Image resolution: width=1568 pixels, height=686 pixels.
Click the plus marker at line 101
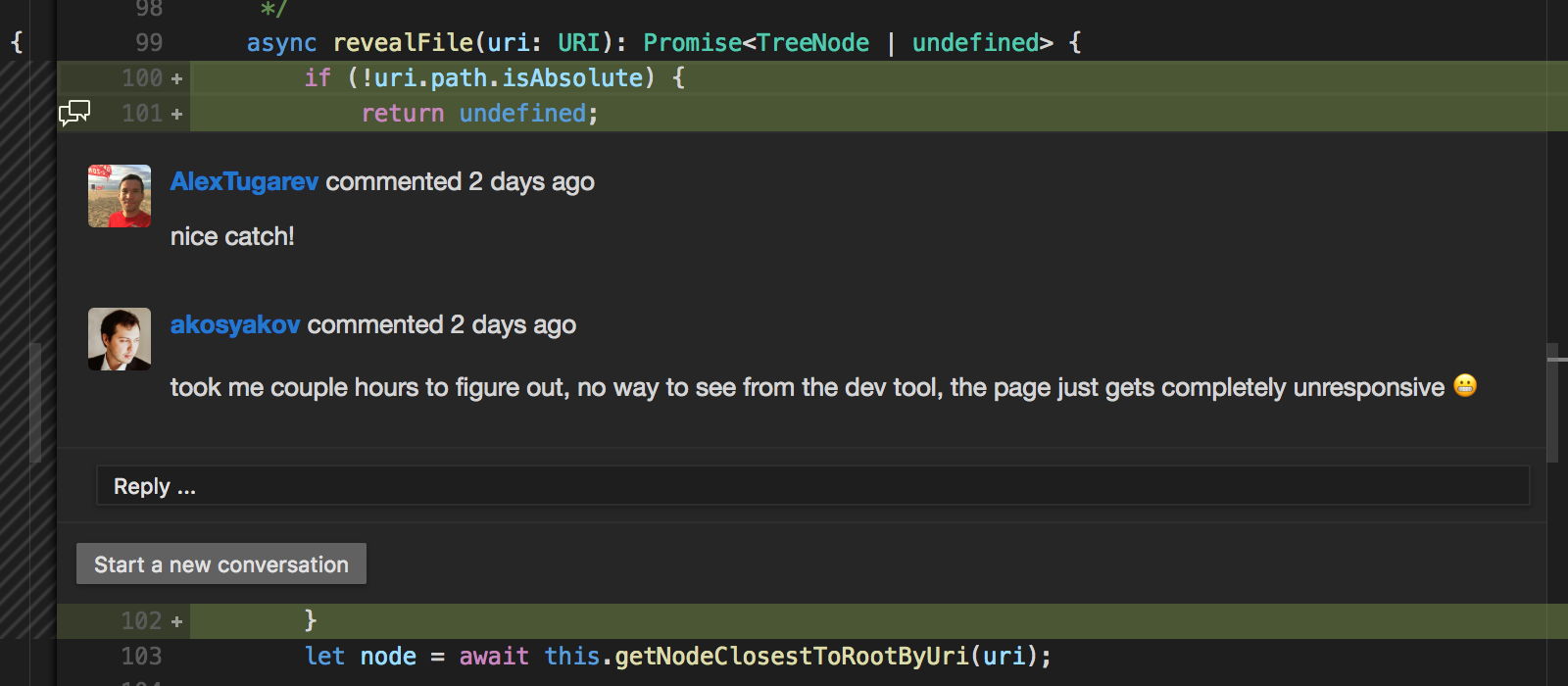[176, 114]
